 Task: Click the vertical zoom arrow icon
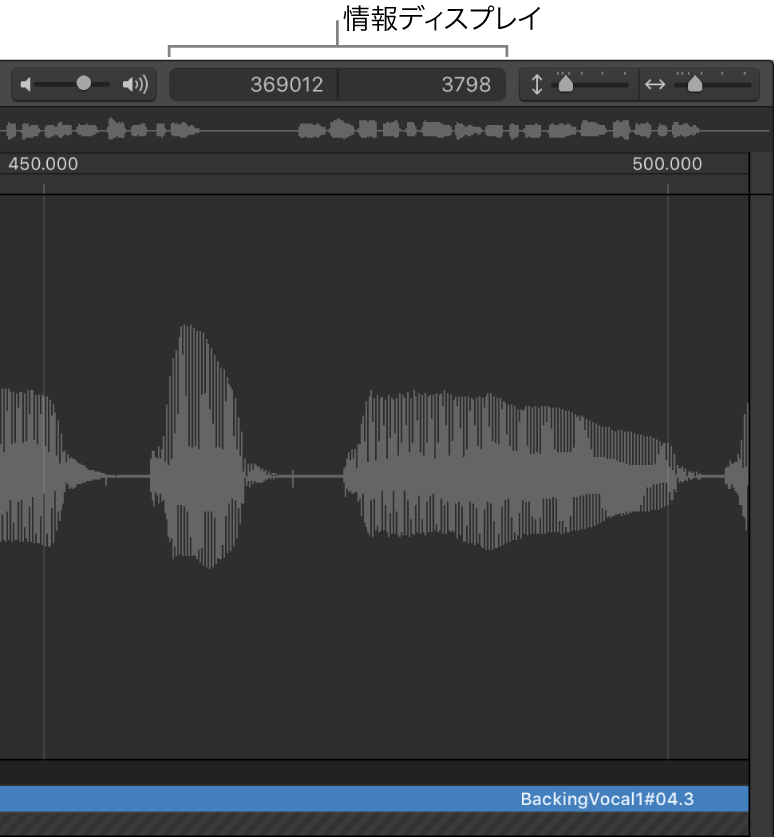(537, 84)
